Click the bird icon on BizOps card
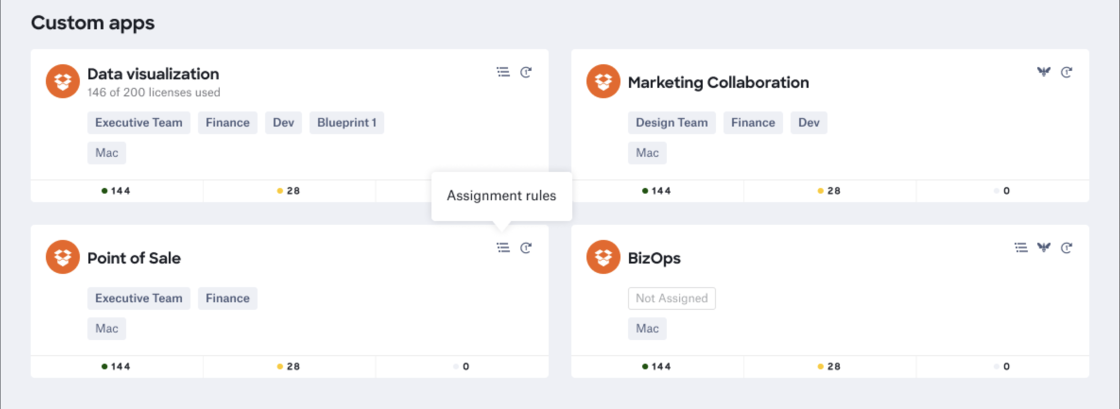1120x409 pixels. point(1044,247)
